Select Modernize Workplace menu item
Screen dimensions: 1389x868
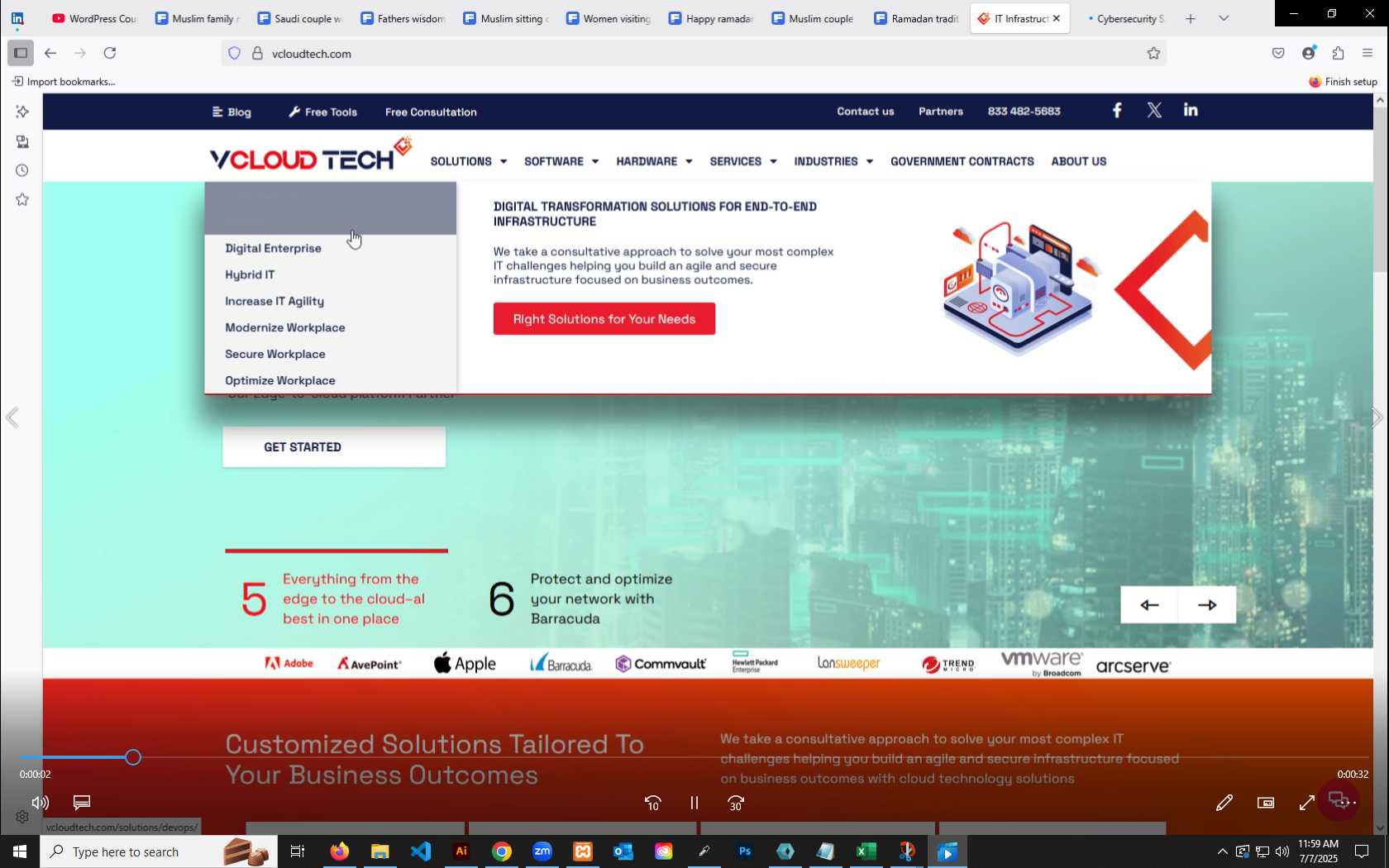[285, 327]
